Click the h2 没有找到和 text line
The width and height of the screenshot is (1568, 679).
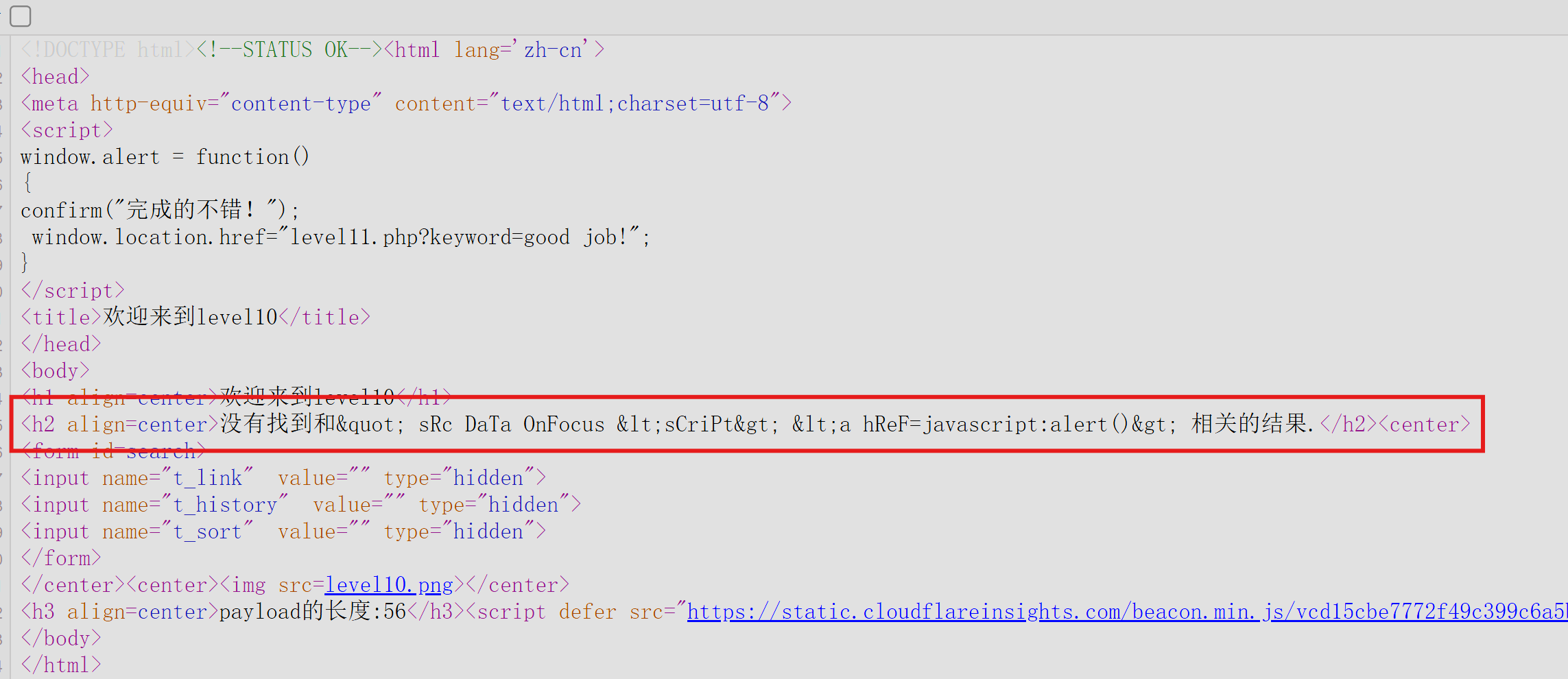tap(746, 425)
